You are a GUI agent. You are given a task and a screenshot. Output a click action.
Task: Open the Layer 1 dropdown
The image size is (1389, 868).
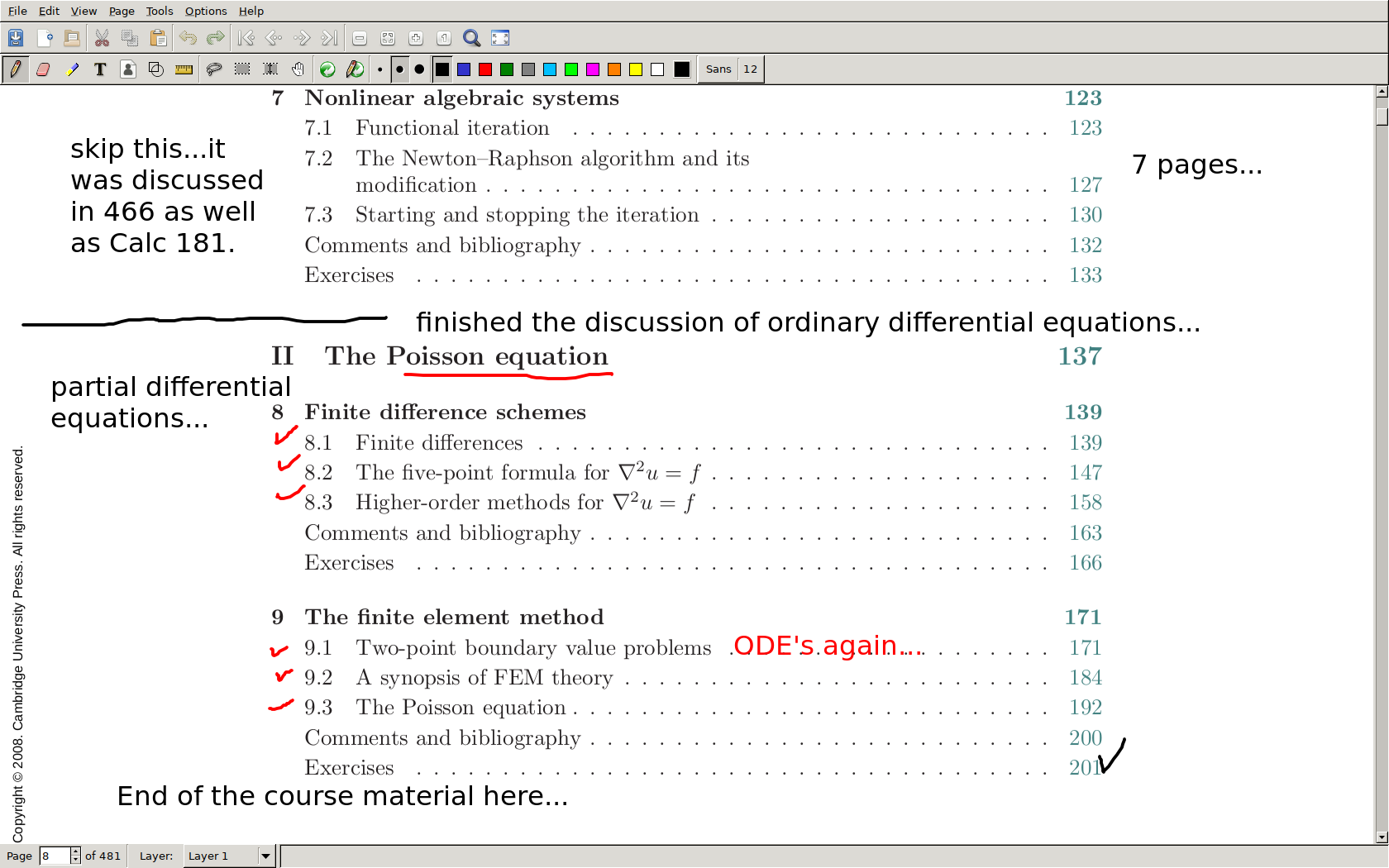(x=265, y=856)
